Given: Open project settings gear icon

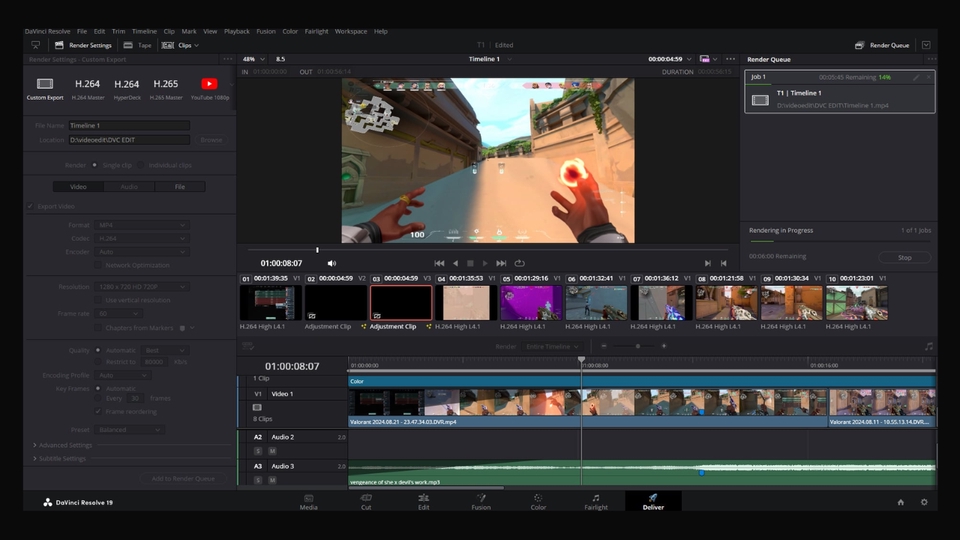Looking at the screenshot, I should [x=924, y=502].
